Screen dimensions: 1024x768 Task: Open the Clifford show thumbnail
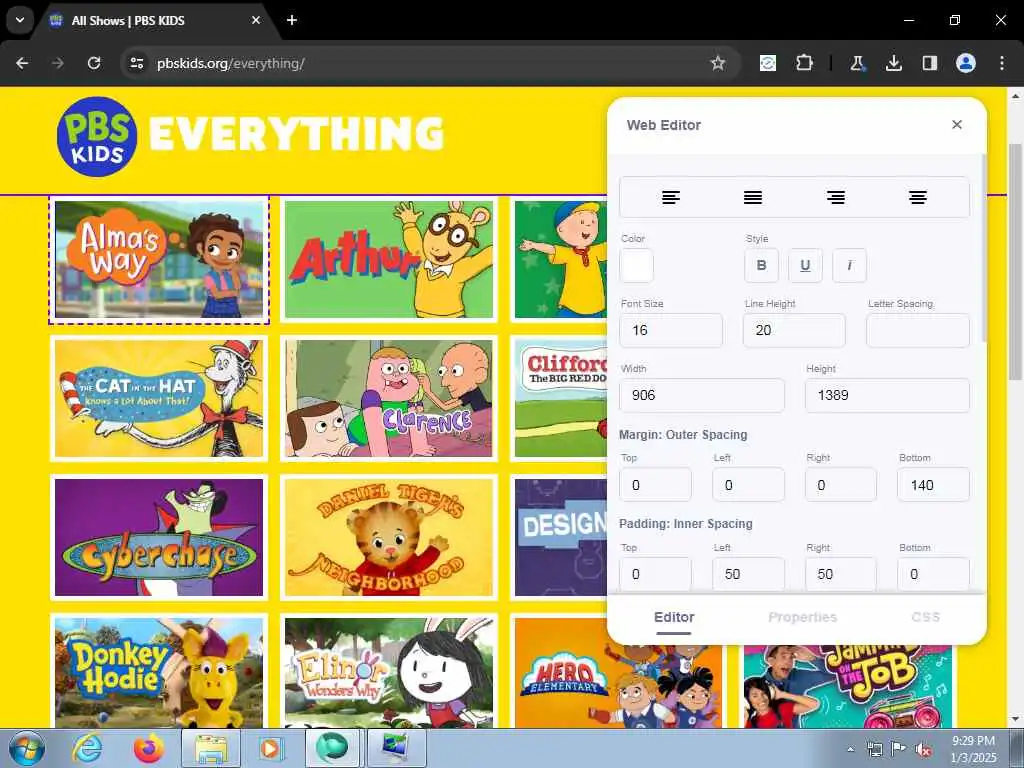(x=560, y=398)
